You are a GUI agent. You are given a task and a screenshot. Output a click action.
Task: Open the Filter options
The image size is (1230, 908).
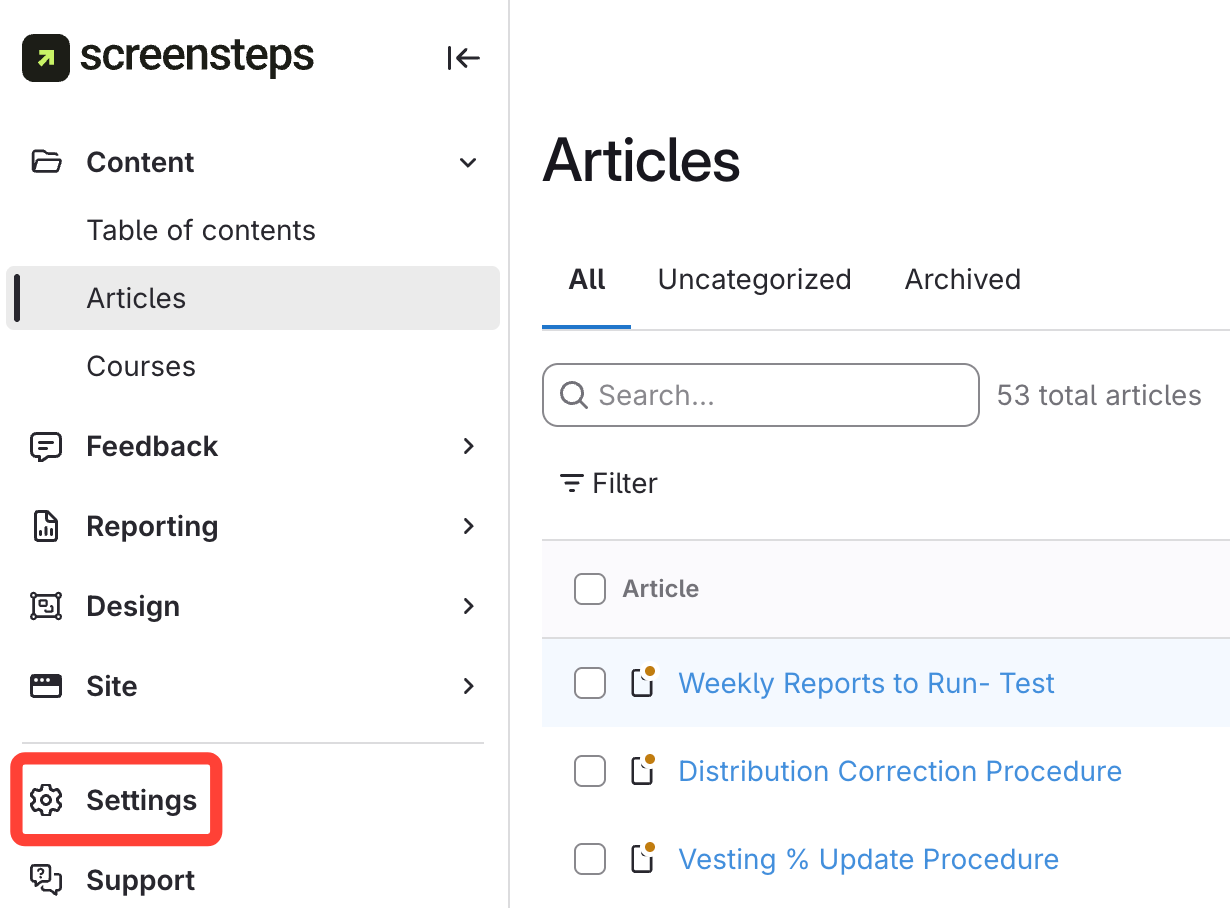609,484
